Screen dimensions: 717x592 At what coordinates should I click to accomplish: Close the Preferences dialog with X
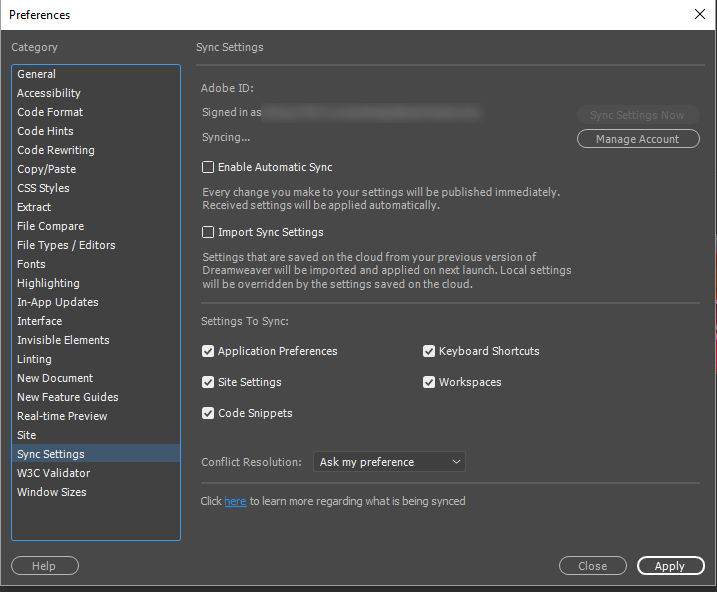pos(700,14)
